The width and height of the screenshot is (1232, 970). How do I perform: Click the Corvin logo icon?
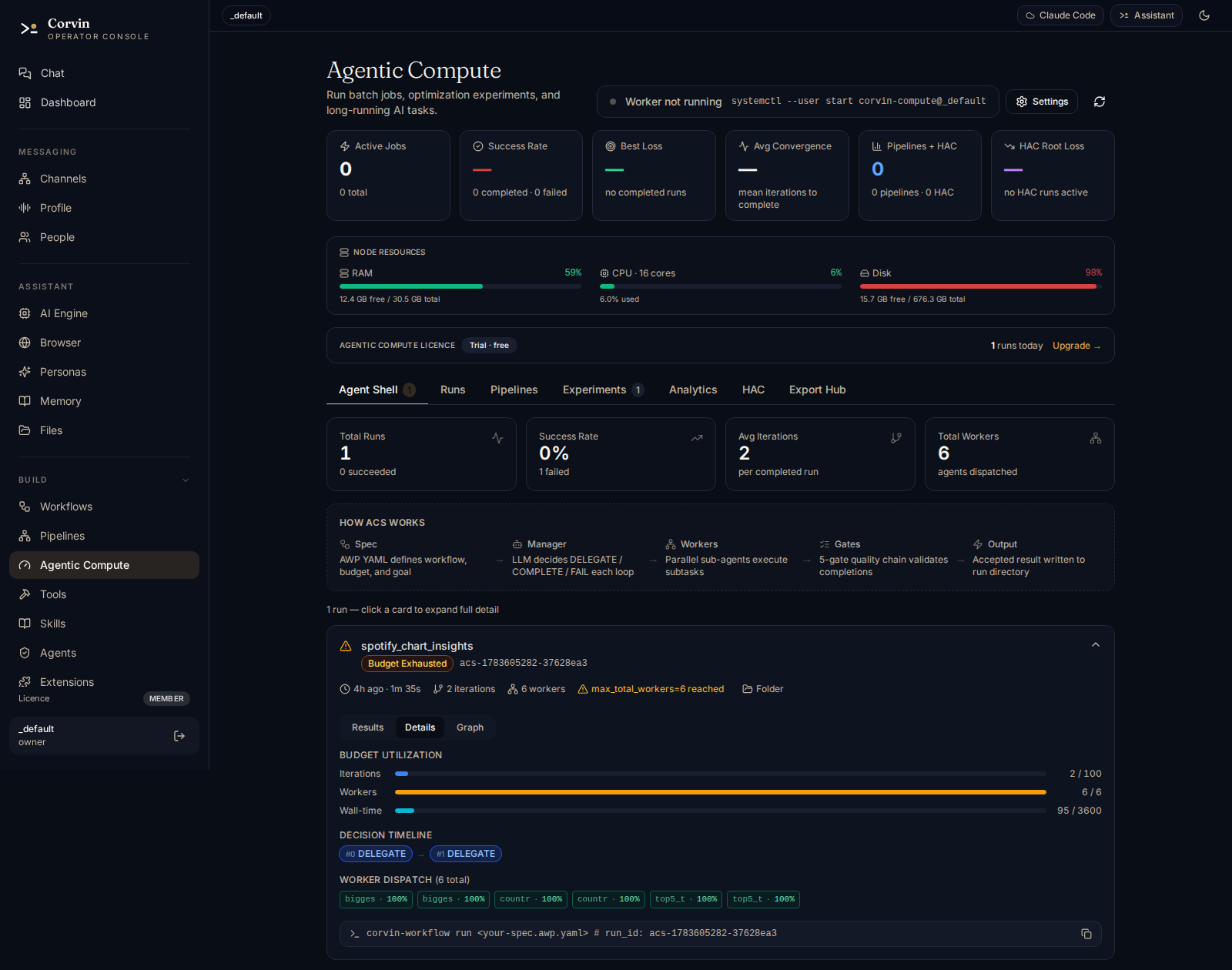point(28,28)
